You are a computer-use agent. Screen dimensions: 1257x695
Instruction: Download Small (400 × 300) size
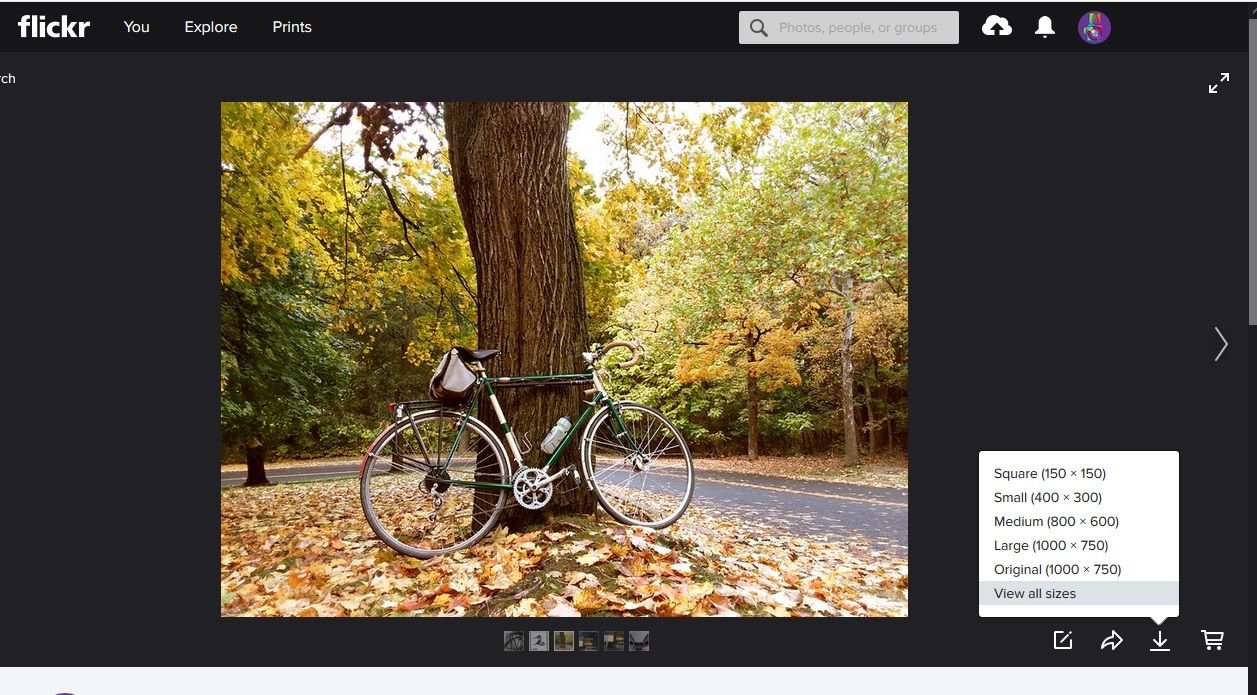click(x=1079, y=497)
